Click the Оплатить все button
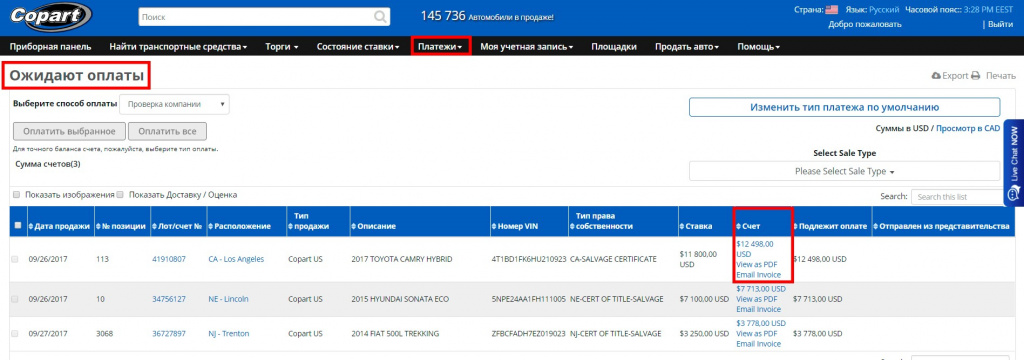 (167, 131)
